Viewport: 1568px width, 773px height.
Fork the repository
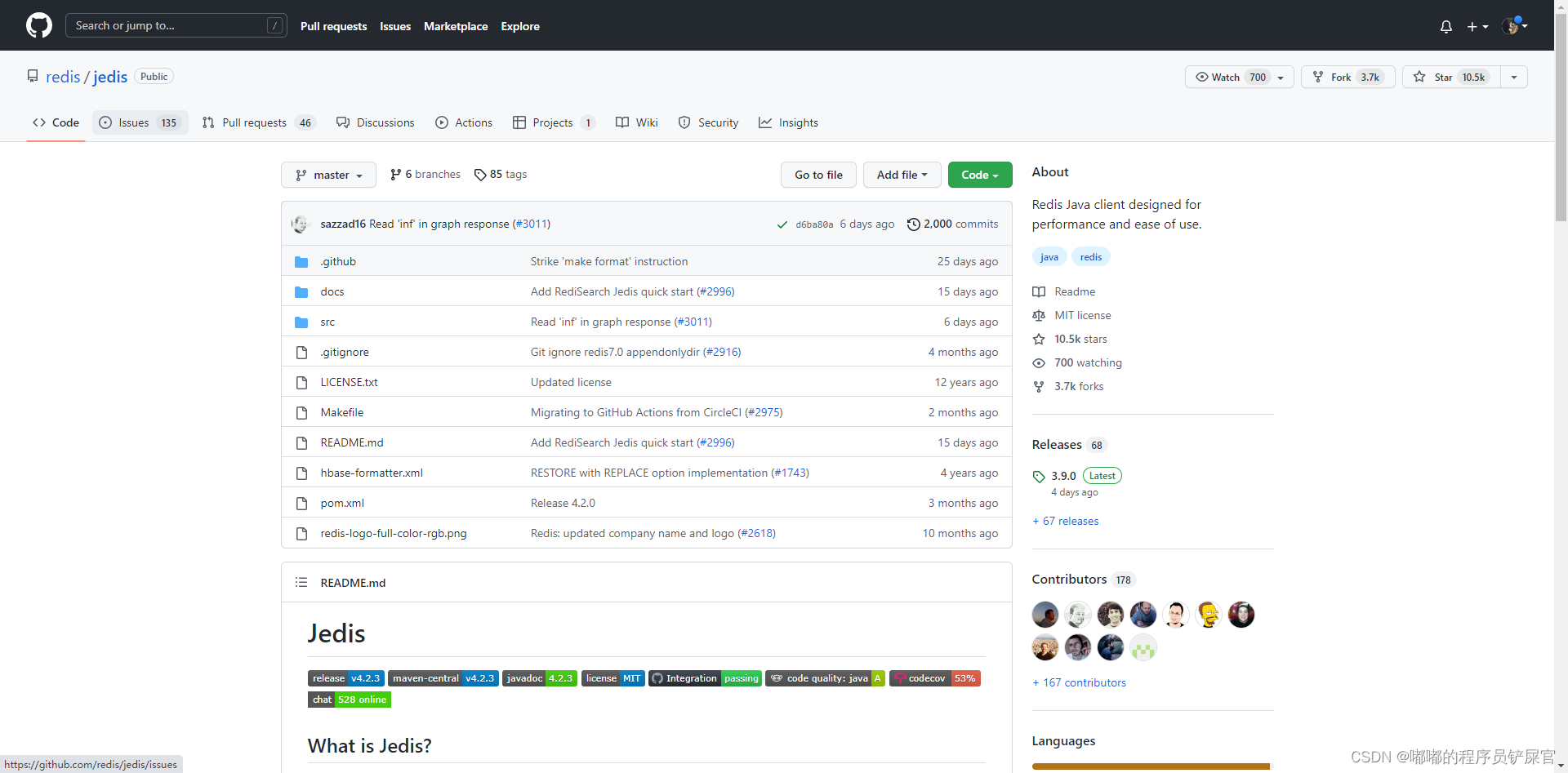click(x=1348, y=77)
